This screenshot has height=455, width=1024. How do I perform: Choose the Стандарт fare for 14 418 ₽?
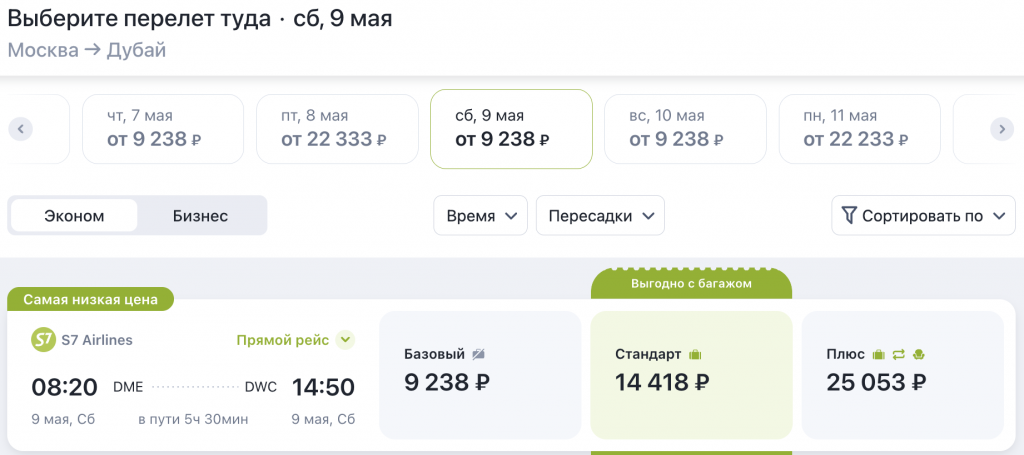pos(691,374)
